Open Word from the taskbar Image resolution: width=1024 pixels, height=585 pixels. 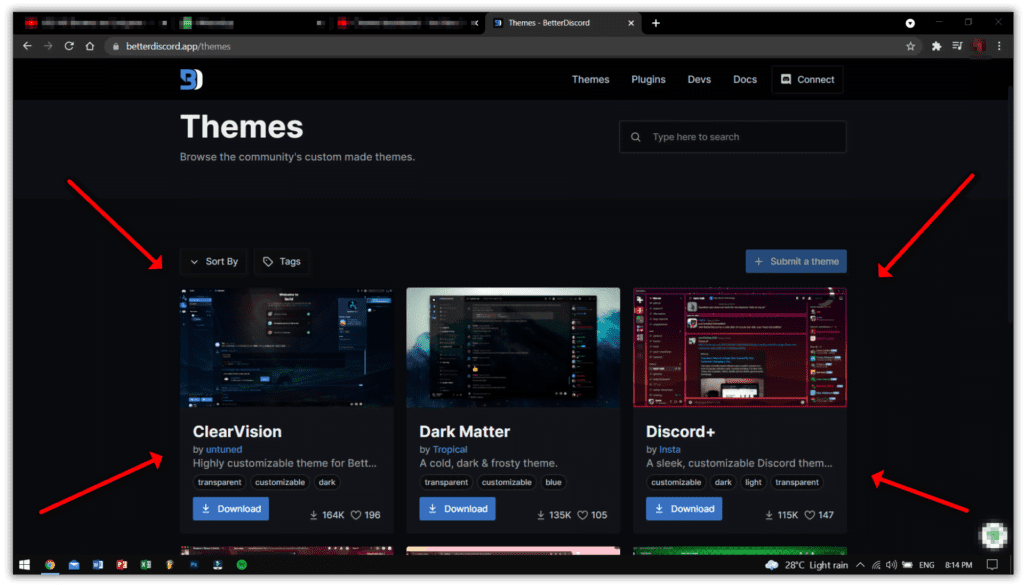pos(98,565)
